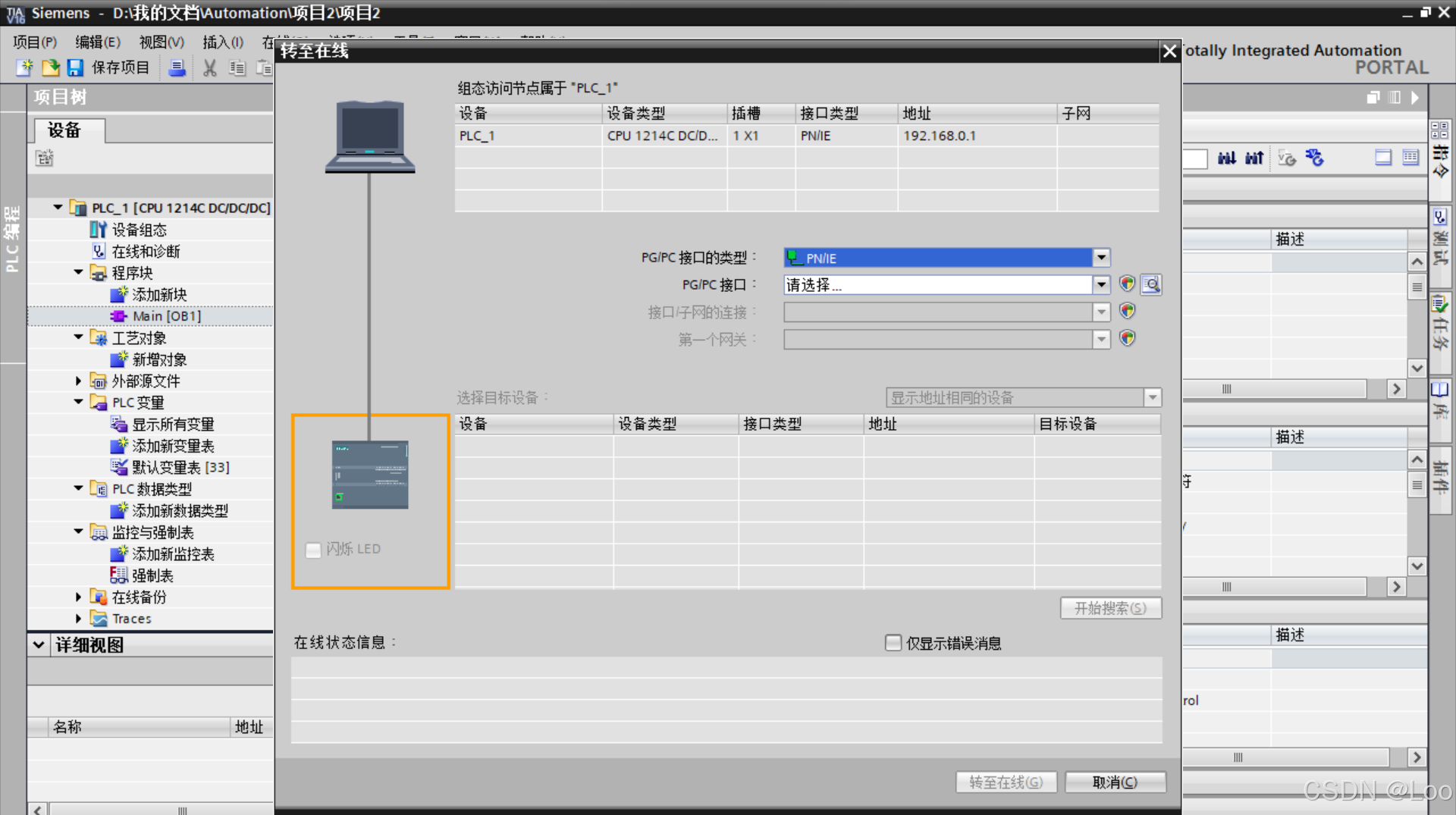Expand the 外部源文件 tree node
The image size is (1456, 815).
click(x=78, y=381)
